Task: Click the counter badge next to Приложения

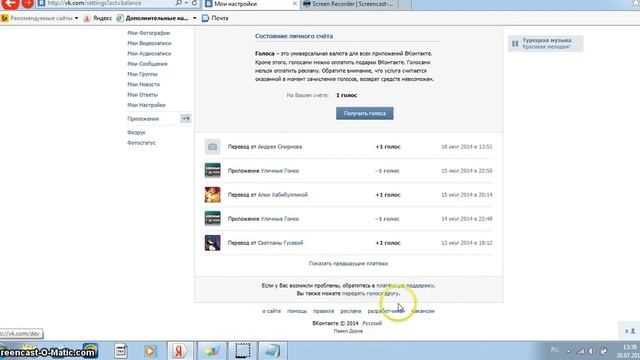Action: [186, 119]
